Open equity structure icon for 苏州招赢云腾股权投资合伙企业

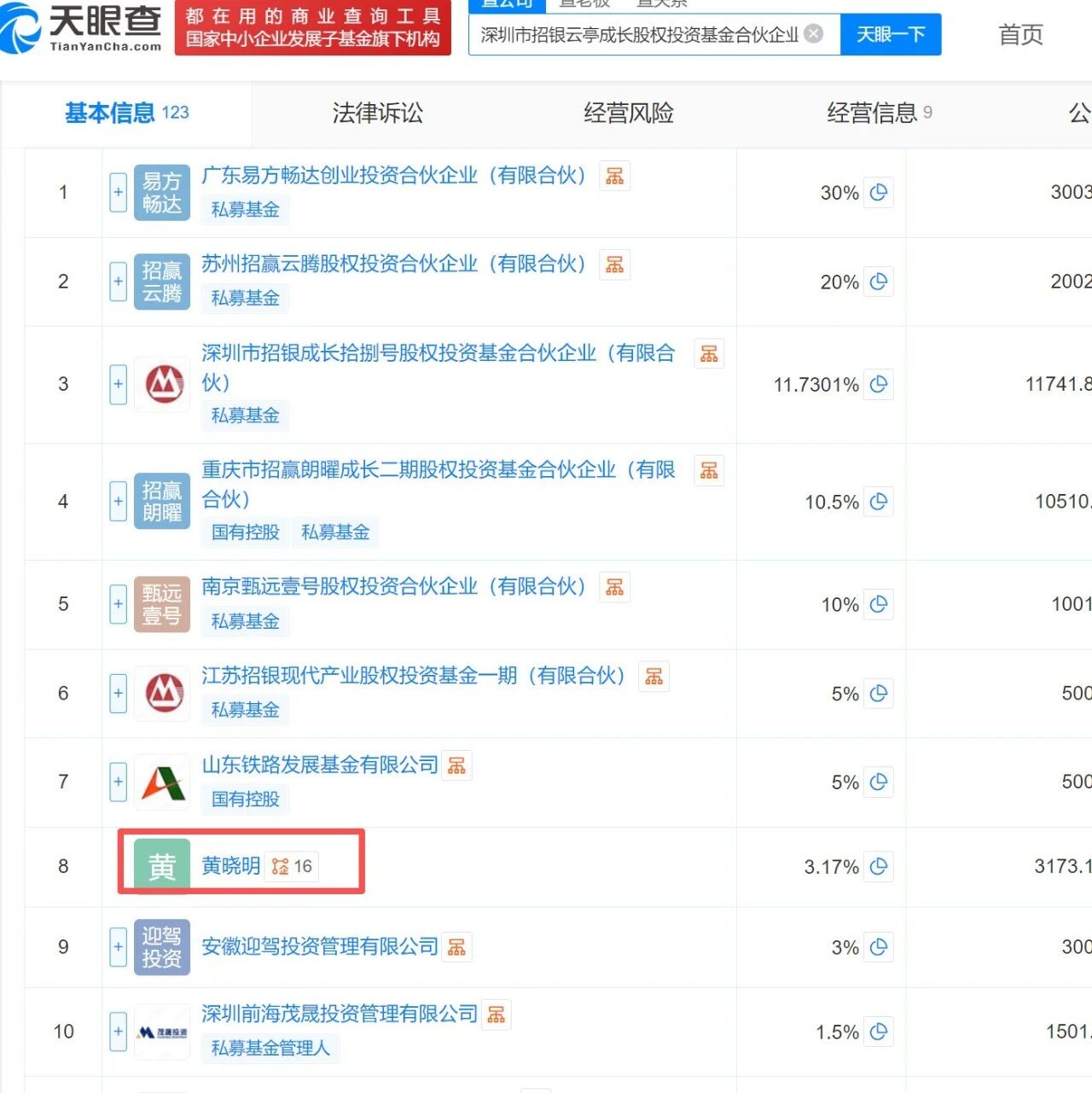614,265
